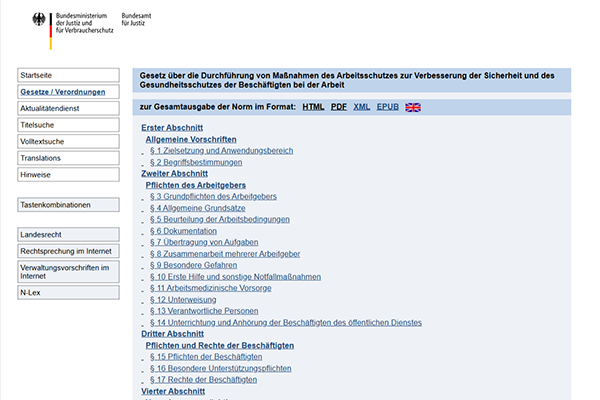Download the EPUB format version

tap(387, 107)
